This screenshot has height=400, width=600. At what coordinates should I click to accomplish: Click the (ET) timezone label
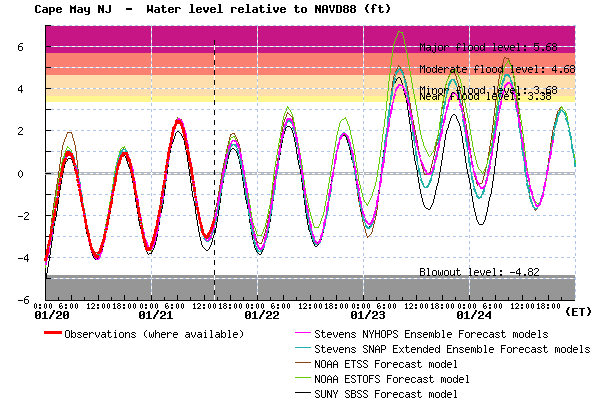578,312
